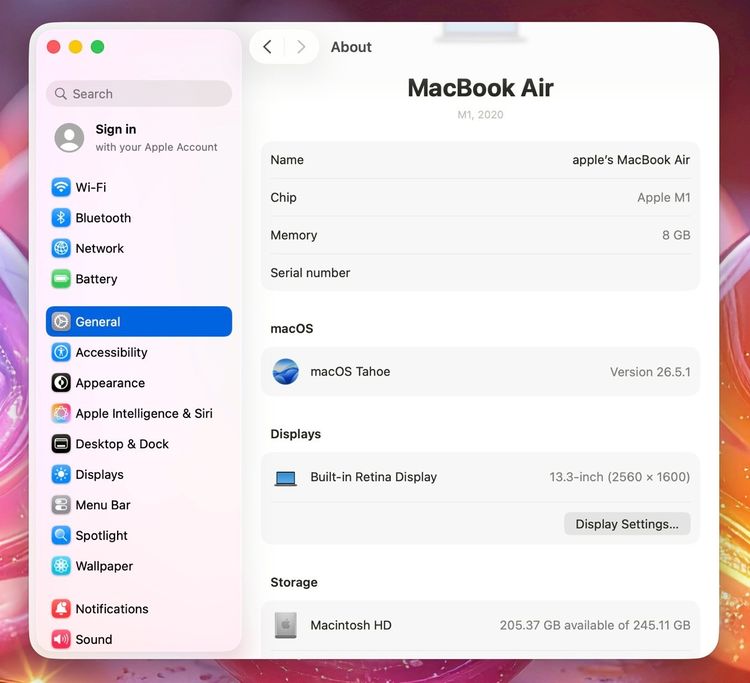Click the Bluetooth sidebar icon
This screenshot has width=750, height=683.
pyautogui.click(x=61, y=218)
